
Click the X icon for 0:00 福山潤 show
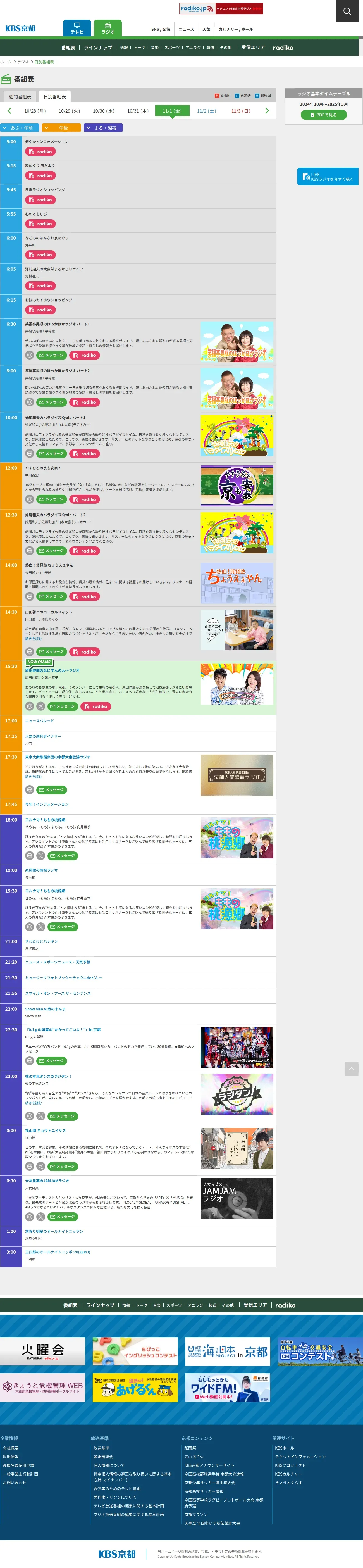(40, 1166)
